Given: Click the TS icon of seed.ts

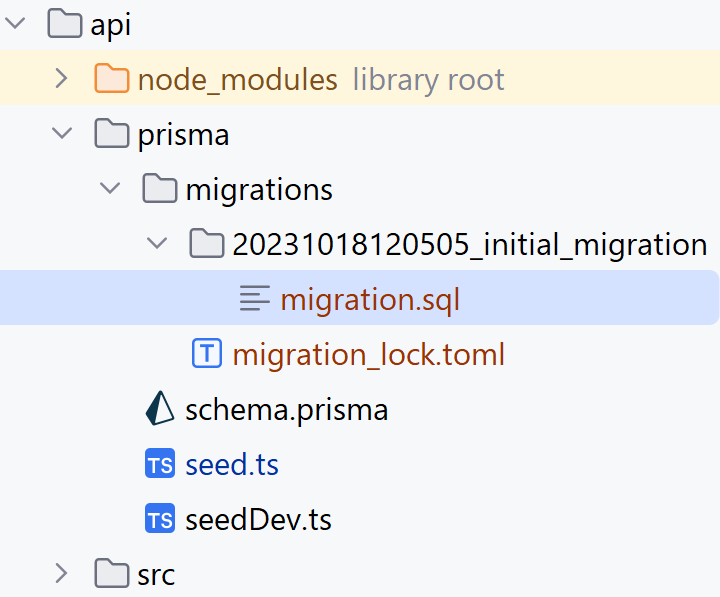Looking at the screenshot, I should 160,463.
